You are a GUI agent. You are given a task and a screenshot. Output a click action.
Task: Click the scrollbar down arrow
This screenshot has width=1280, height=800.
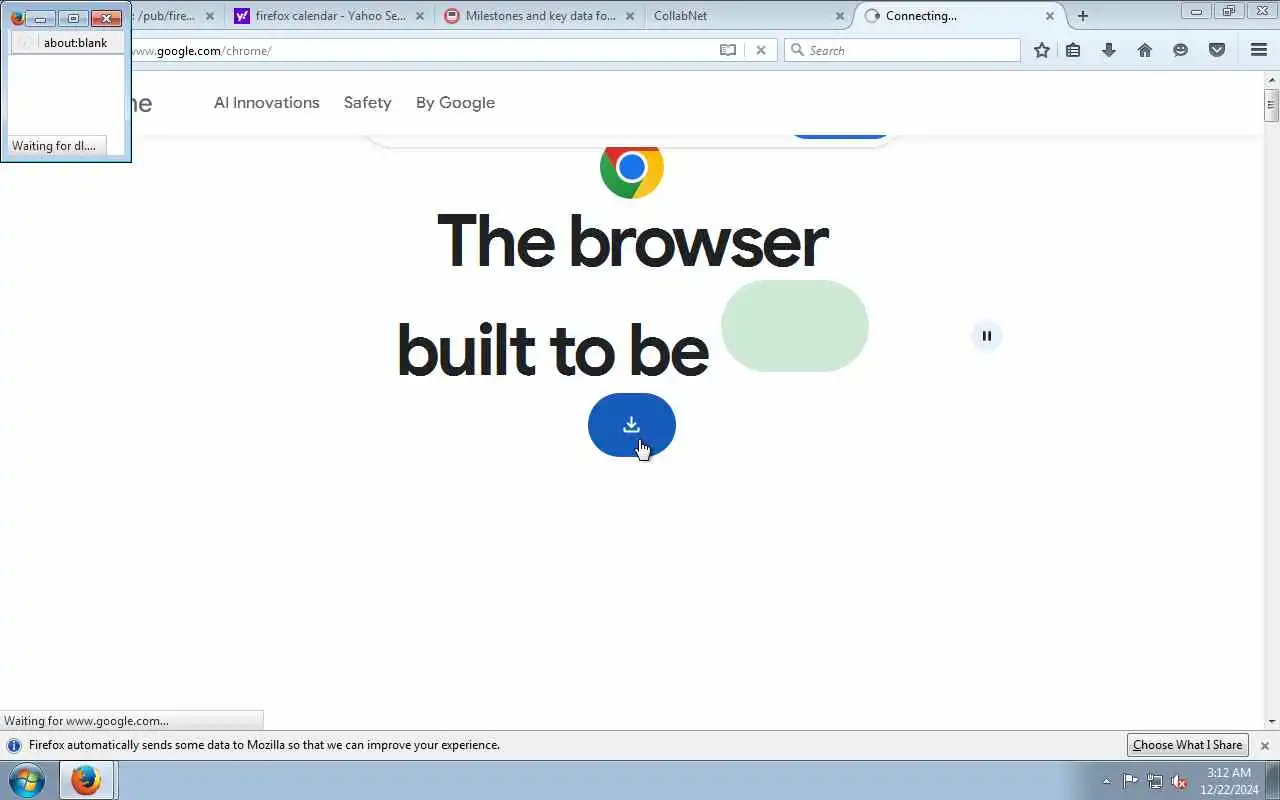[x=1272, y=722]
